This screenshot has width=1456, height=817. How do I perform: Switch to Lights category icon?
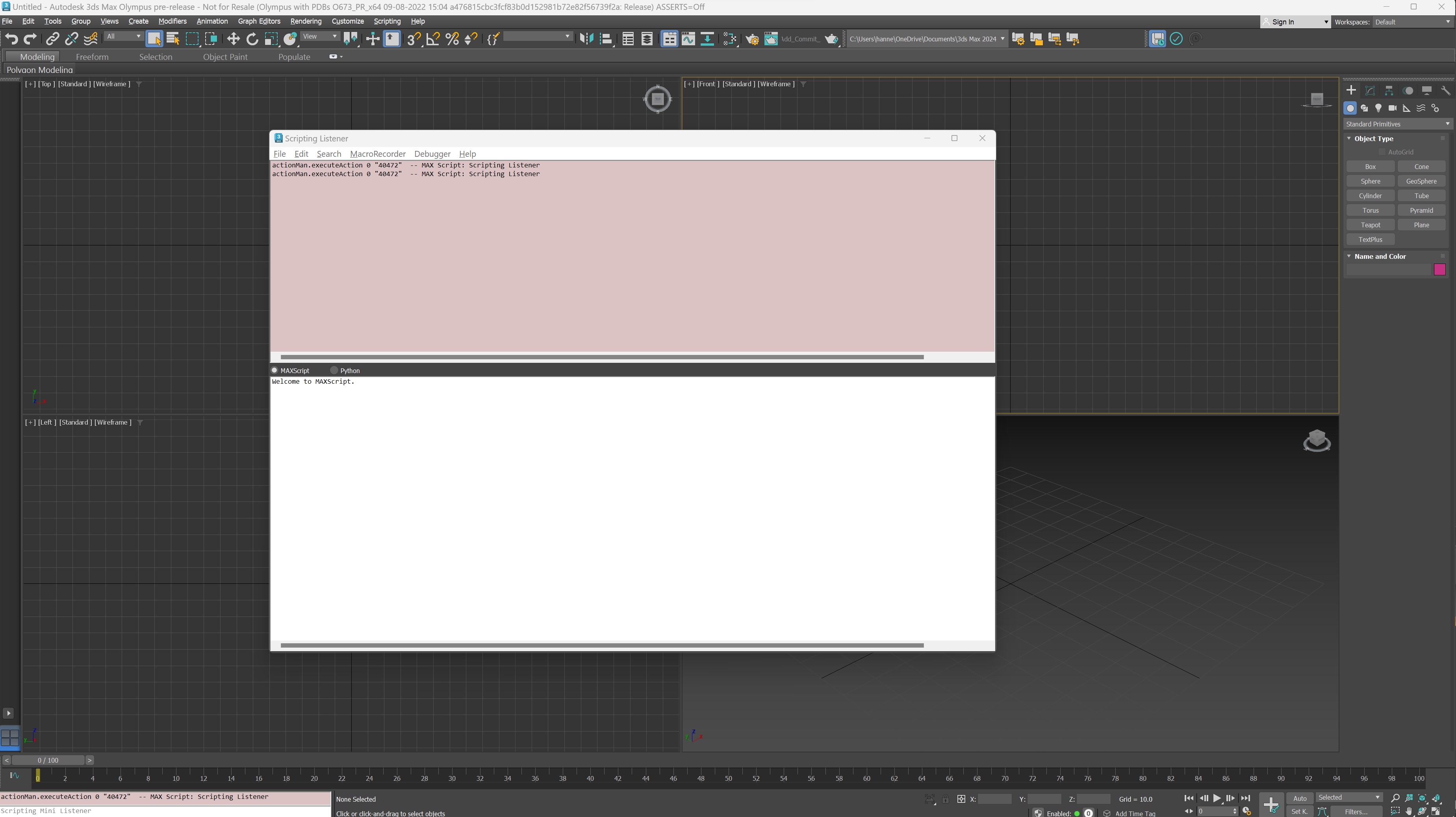1378,108
